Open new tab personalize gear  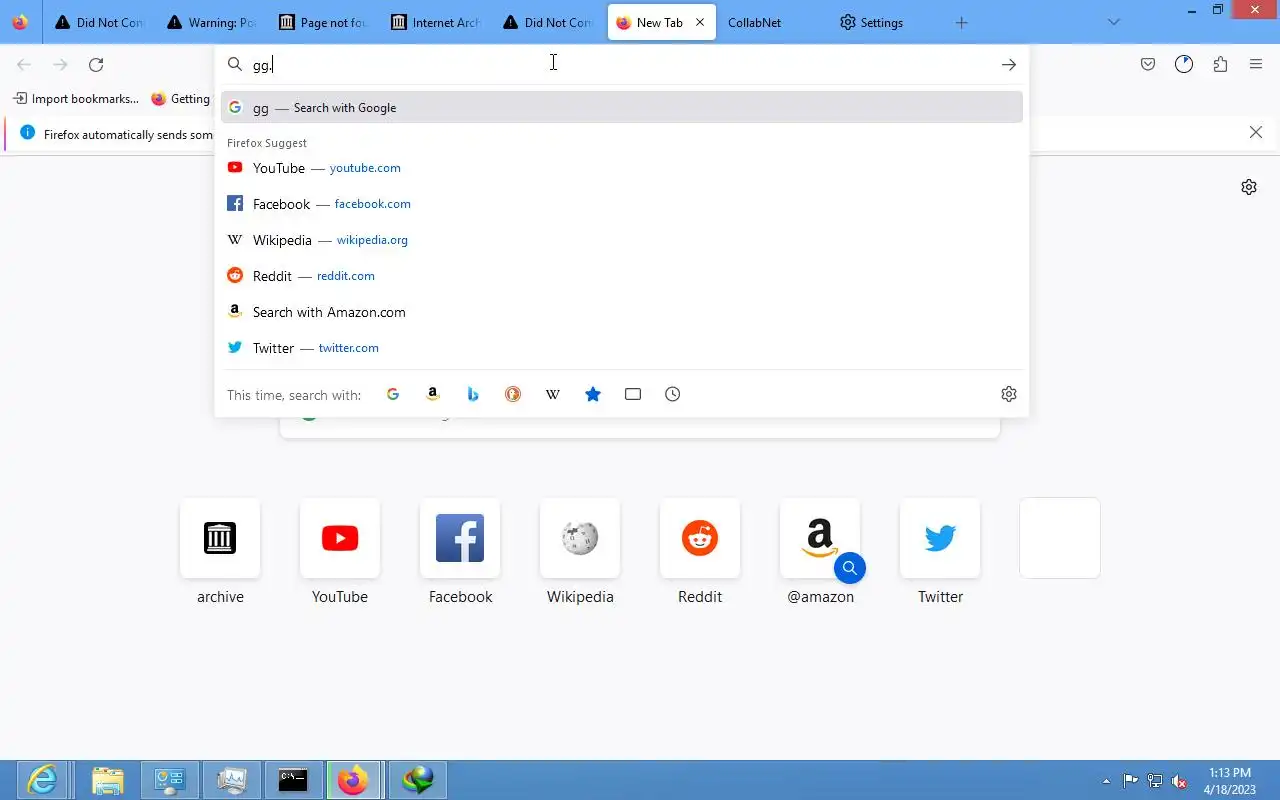[x=1248, y=187]
